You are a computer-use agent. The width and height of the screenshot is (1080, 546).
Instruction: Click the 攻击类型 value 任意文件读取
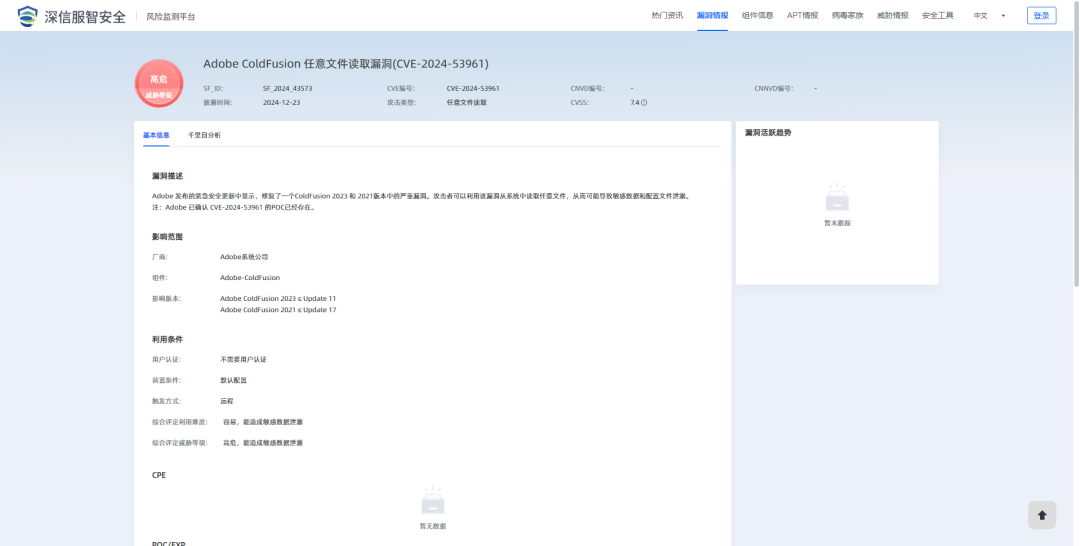coord(467,103)
